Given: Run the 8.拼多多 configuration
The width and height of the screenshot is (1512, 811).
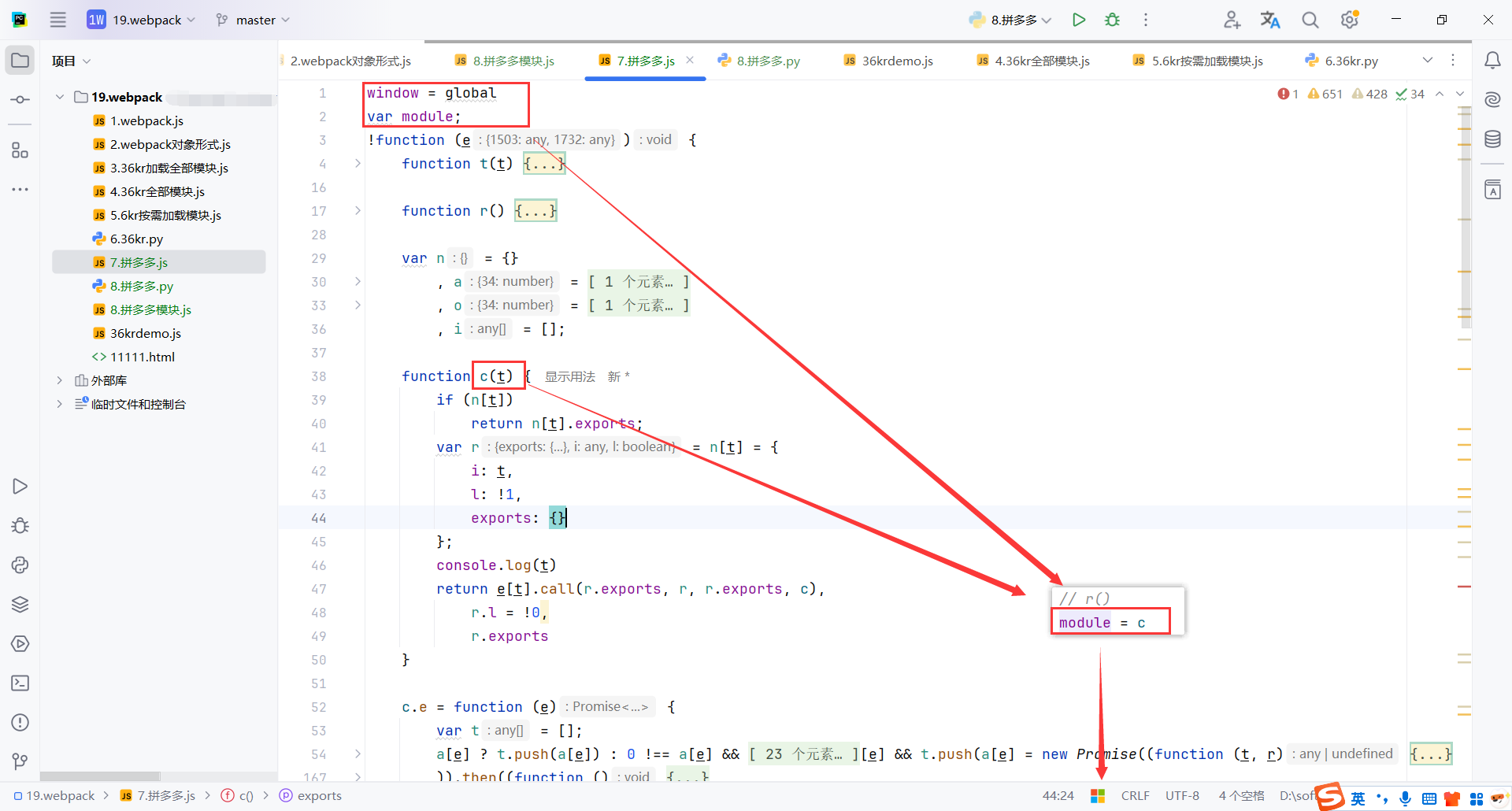Looking at the screenshot, I should [x=1079, y=20].
